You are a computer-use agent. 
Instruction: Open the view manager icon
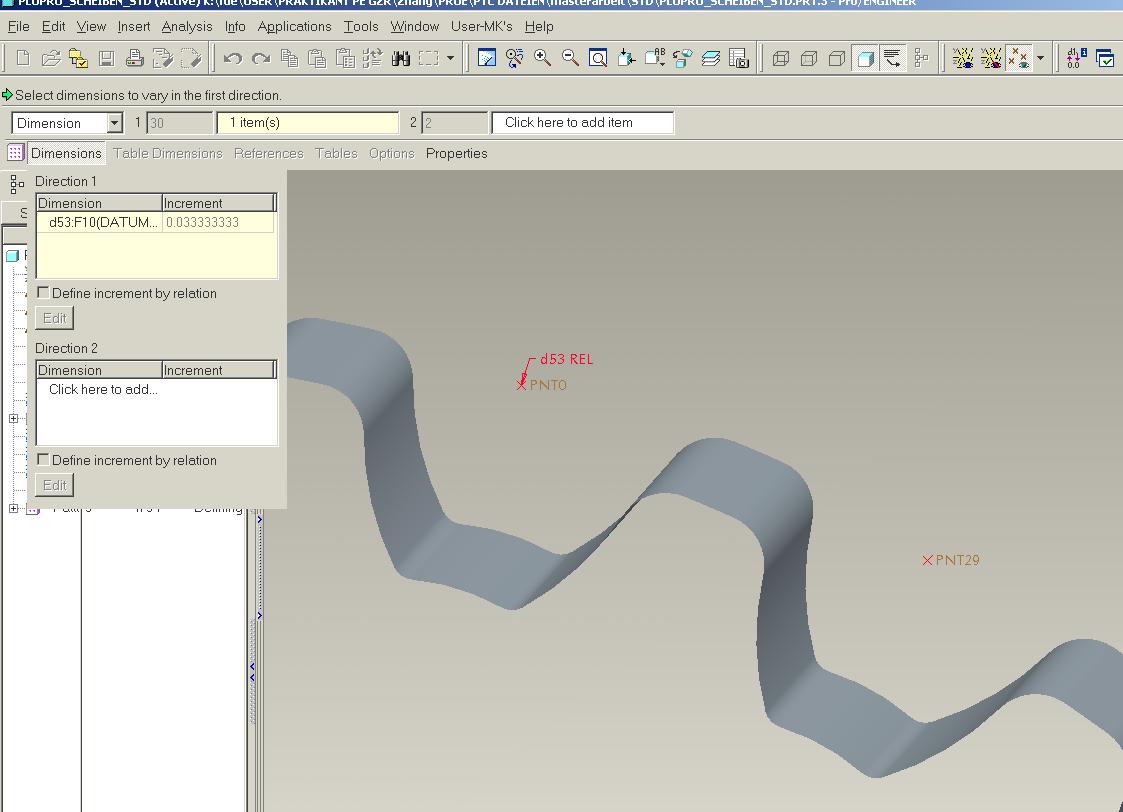pos(738,58)
